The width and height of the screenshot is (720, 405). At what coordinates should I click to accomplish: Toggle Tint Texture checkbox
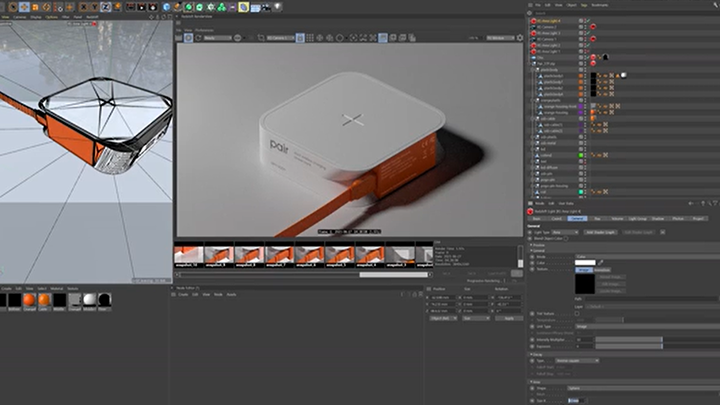click(x=577, y=314)
